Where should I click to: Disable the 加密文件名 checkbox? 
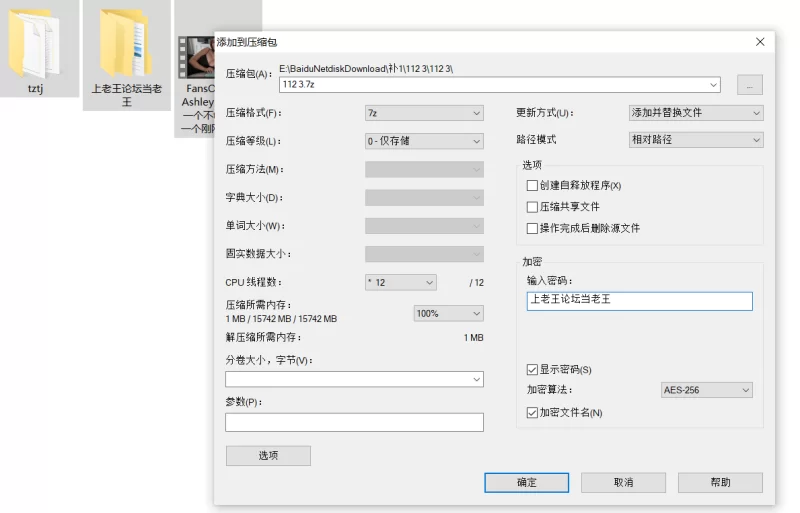pyautogui.click(x=532, y=412)
